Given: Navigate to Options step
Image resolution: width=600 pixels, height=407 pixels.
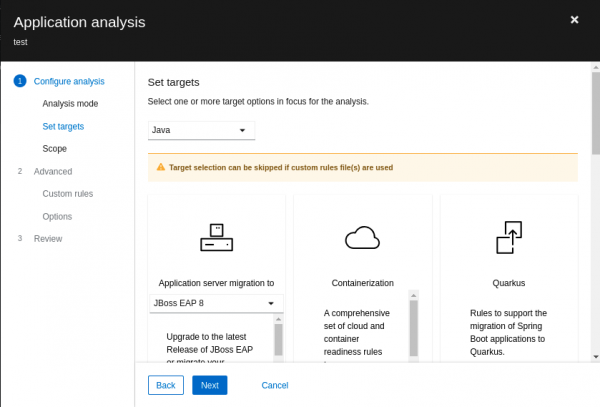Looking at the screenshot, I should pos(57,216).
